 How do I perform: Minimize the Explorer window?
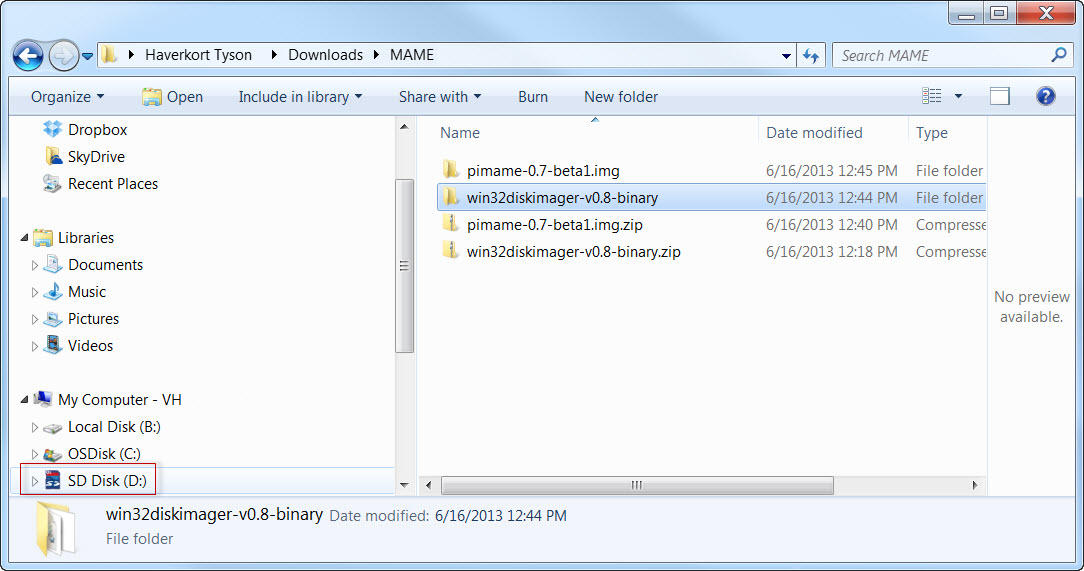pyautogui.click(x=966, y=14)
